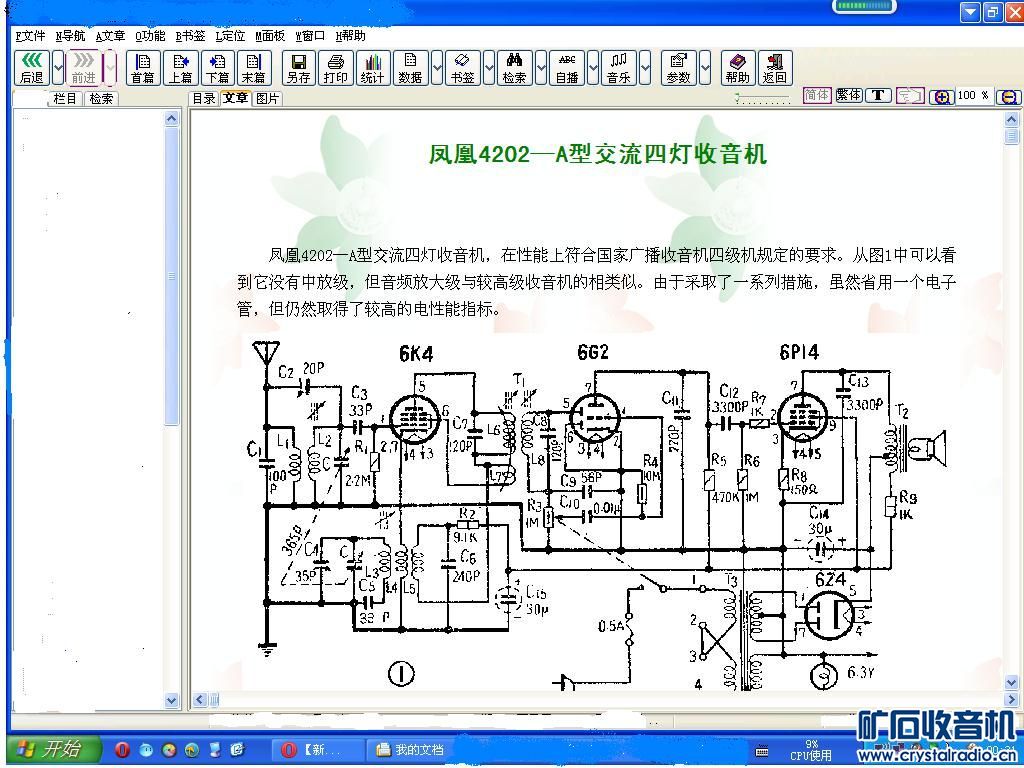Image resolution: width=1024 pixels, height=768 pixels.
Task: Expand dropdown arrow next to 自播
Action: coord(592,68)
